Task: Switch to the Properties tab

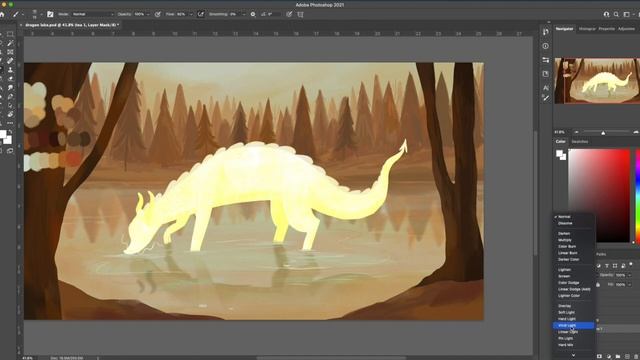Action: coord(607,29)
